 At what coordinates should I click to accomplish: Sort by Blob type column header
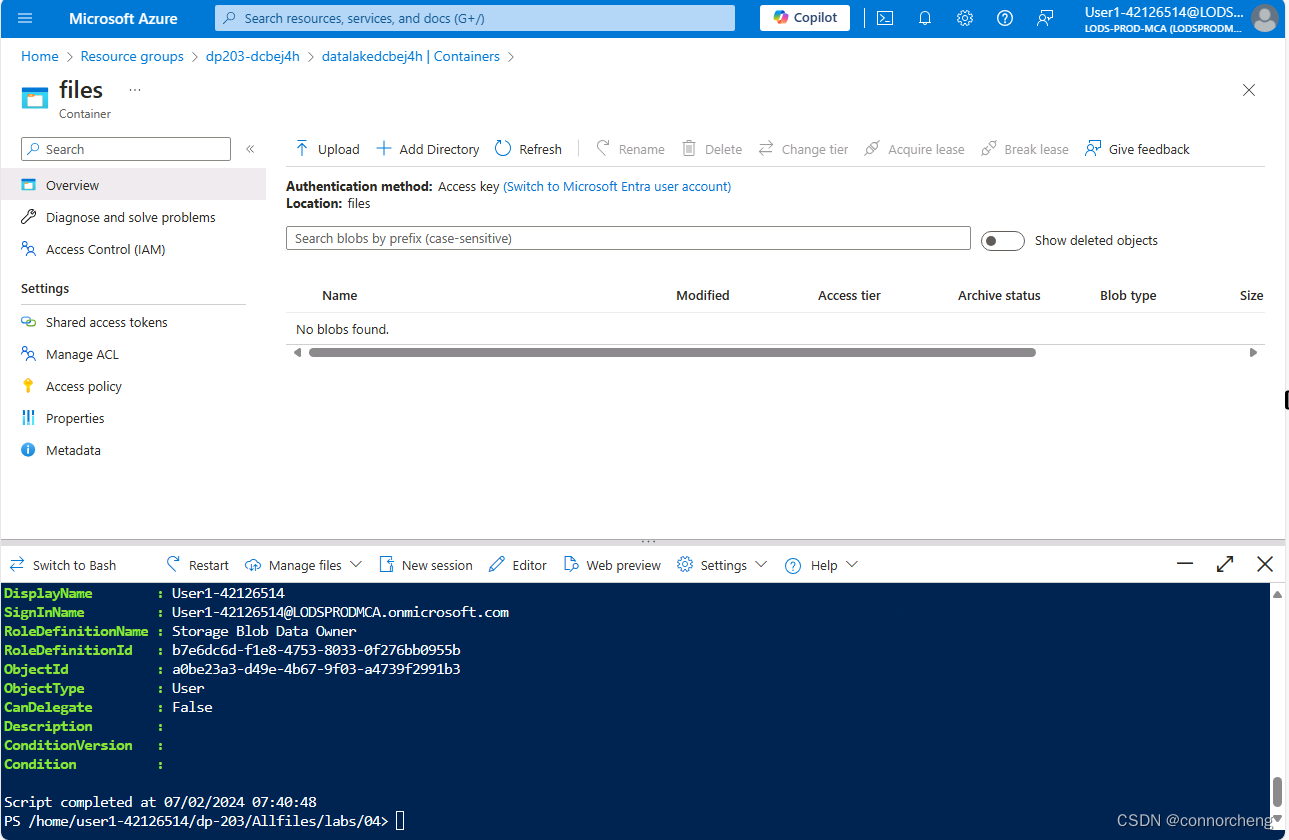tap(1128, 295)
